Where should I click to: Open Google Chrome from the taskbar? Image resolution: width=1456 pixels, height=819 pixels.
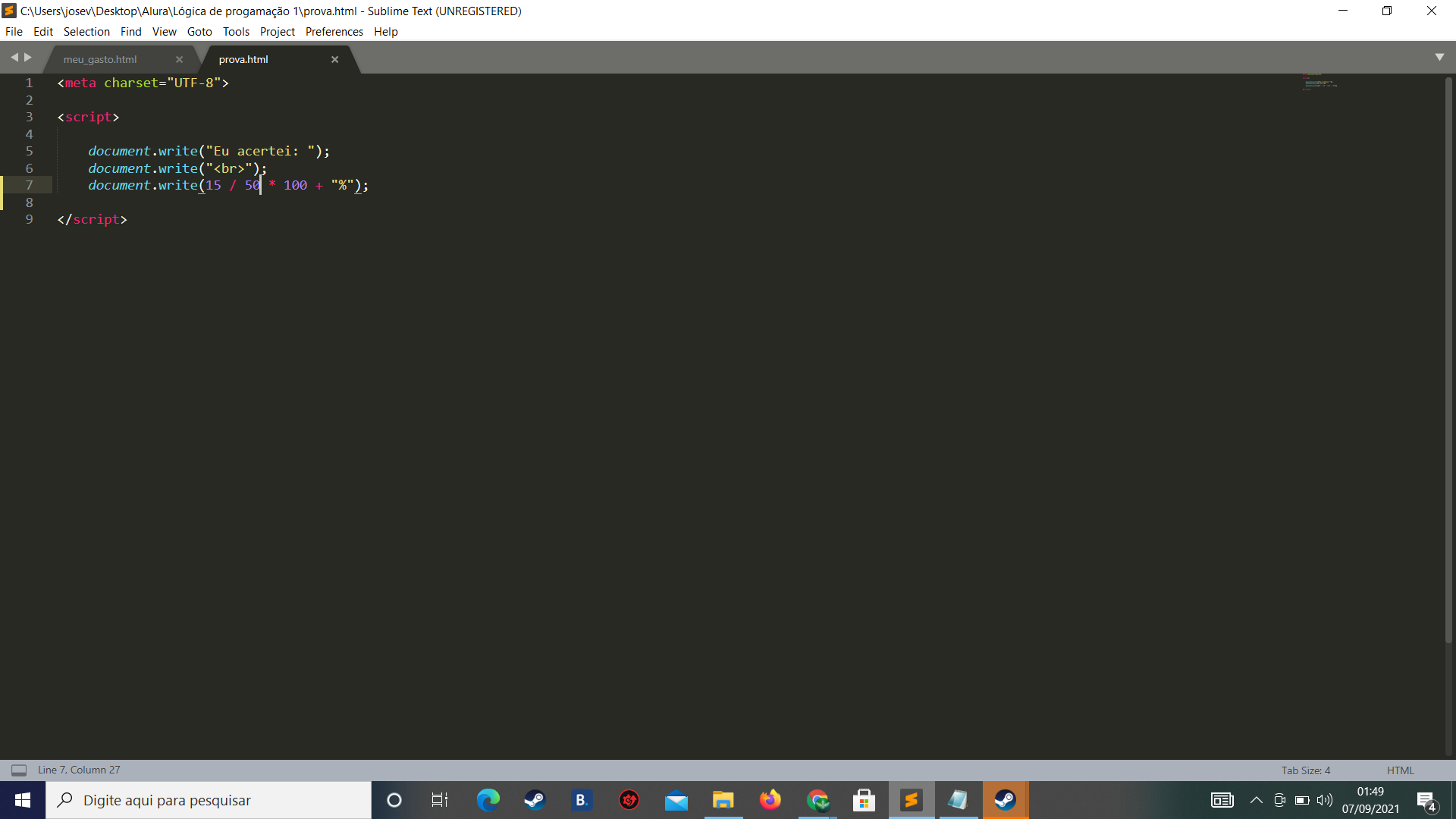pyautogui.click(x=817, y=800)
